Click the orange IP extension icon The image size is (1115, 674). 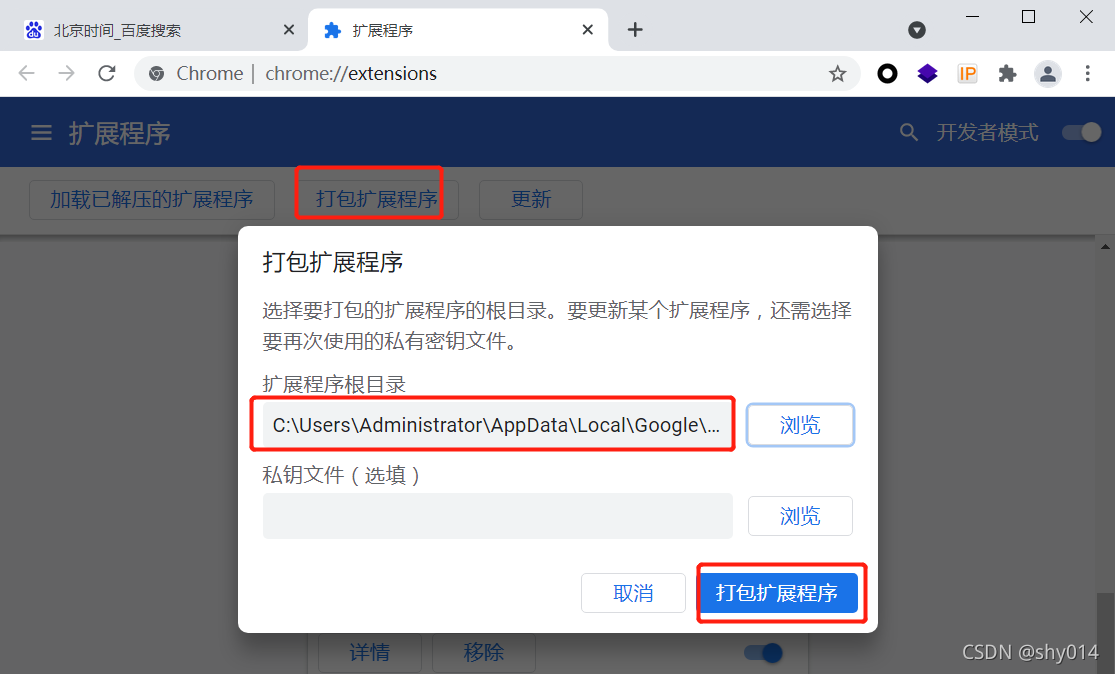(967, 73)
